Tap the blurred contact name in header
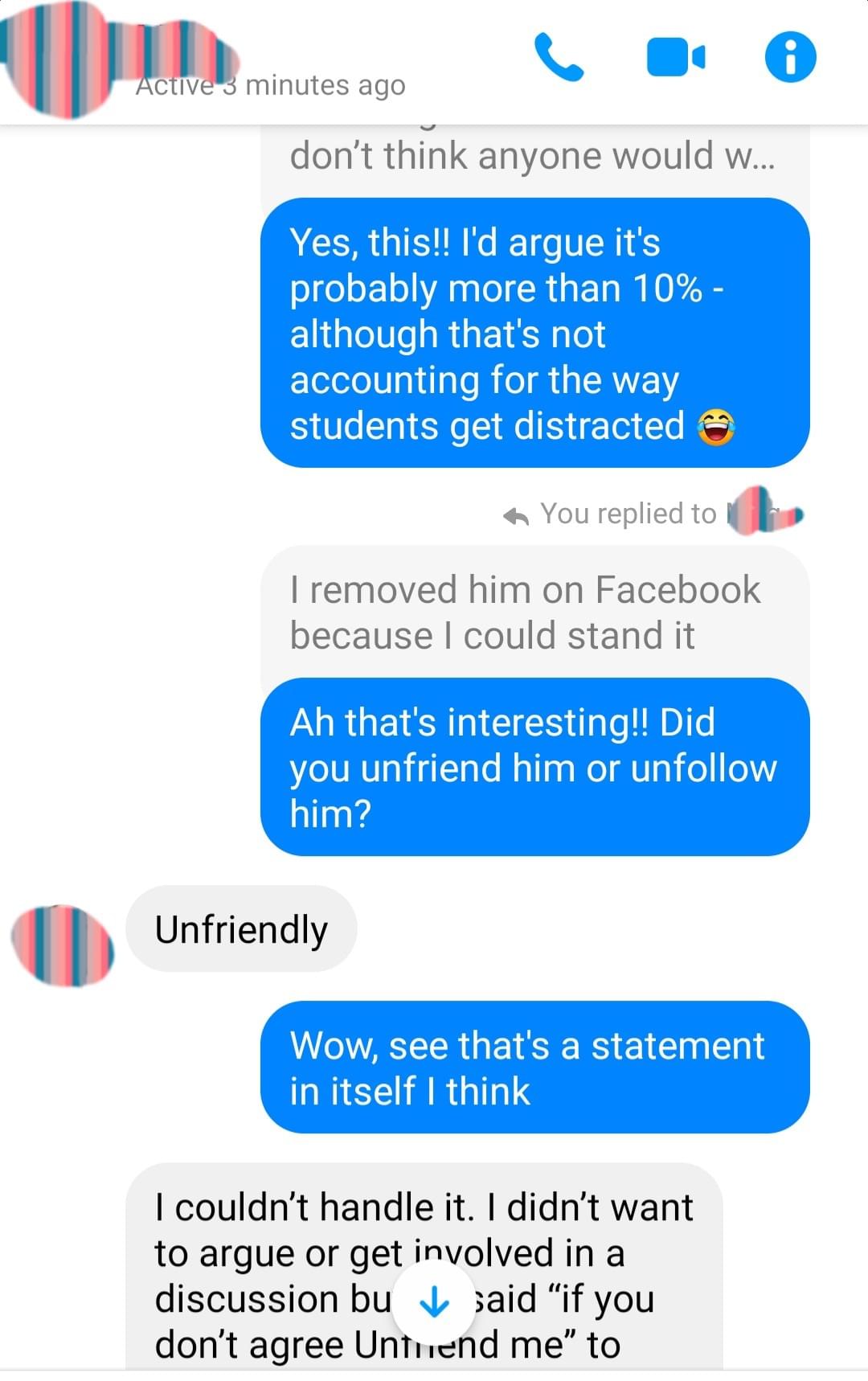Viewport: 868px width, 1381px height. tap(177, 47)
